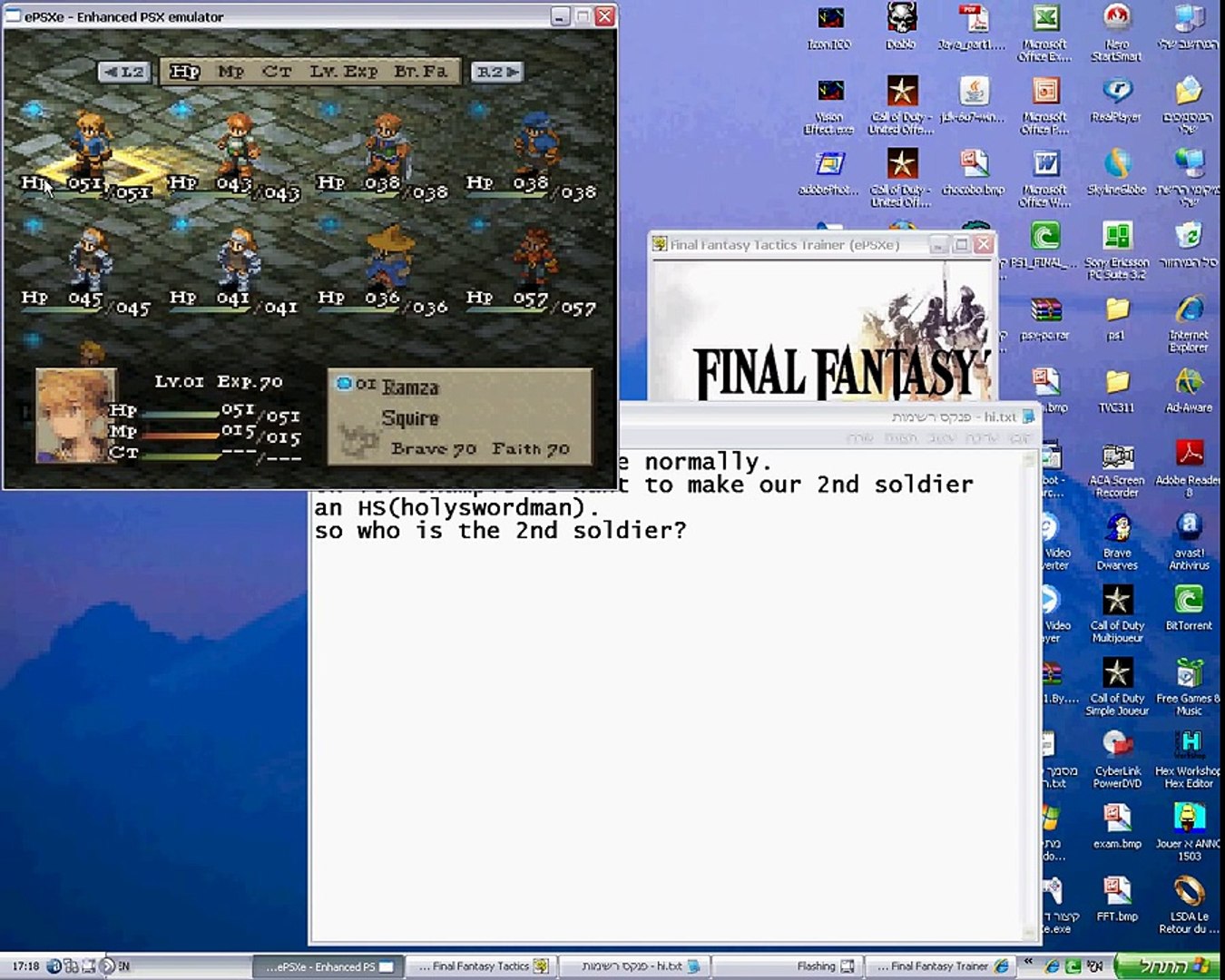The height and width of the screenshot is (980, 1225).
Task: Launch RealPlayer from the desktop
Action: click(x=1117, y=98)
